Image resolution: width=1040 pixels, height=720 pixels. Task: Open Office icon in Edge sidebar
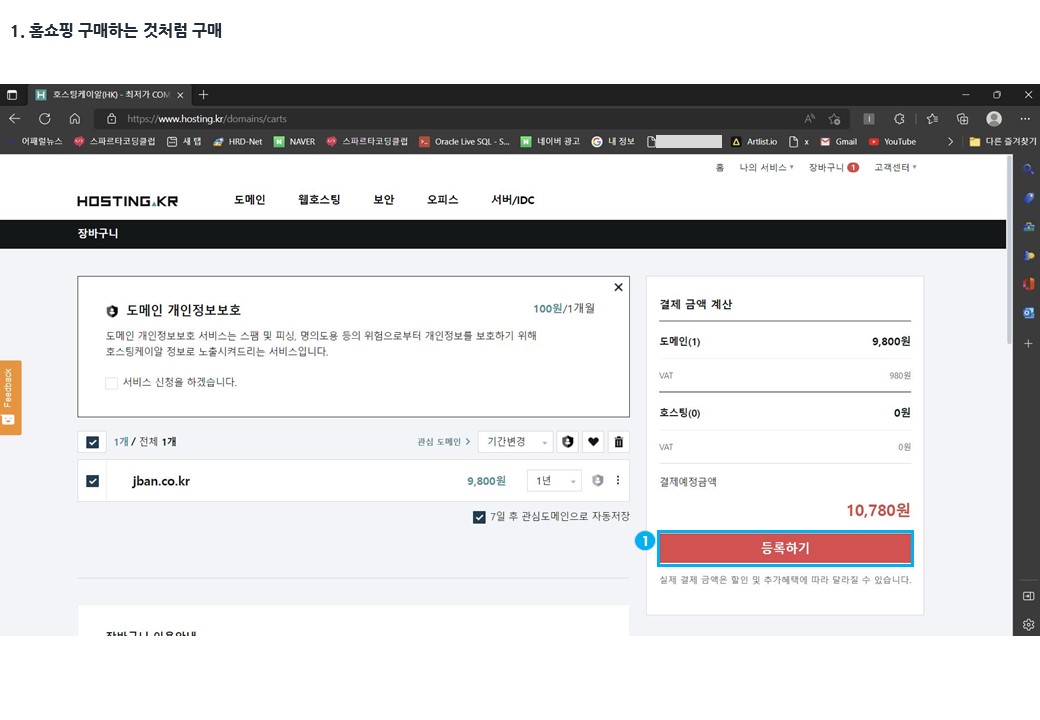click(x=1028, y=284)
